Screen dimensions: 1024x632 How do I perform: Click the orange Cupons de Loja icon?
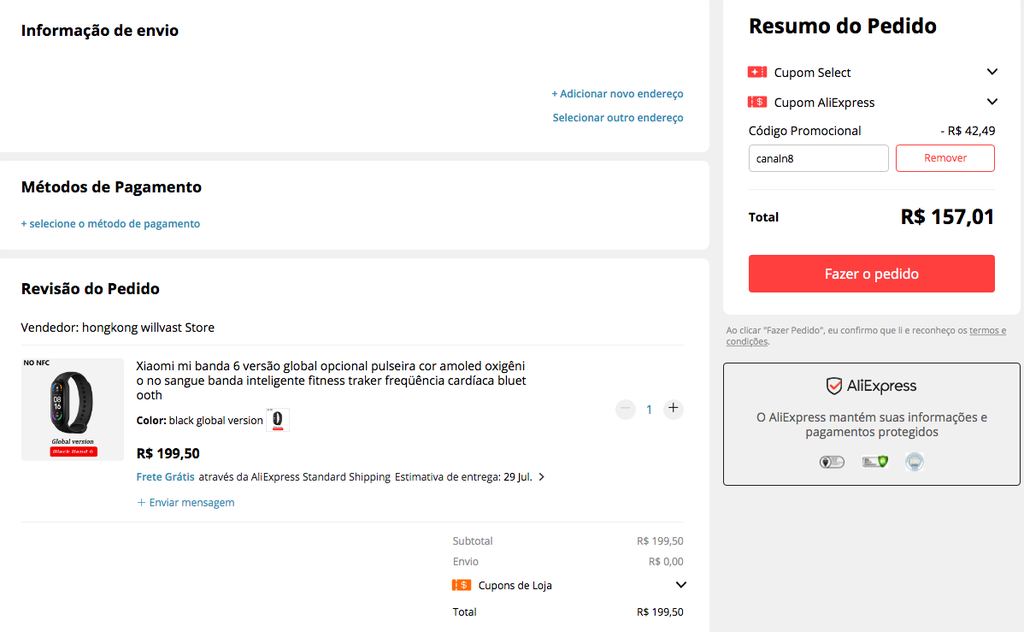pos(461,585)
